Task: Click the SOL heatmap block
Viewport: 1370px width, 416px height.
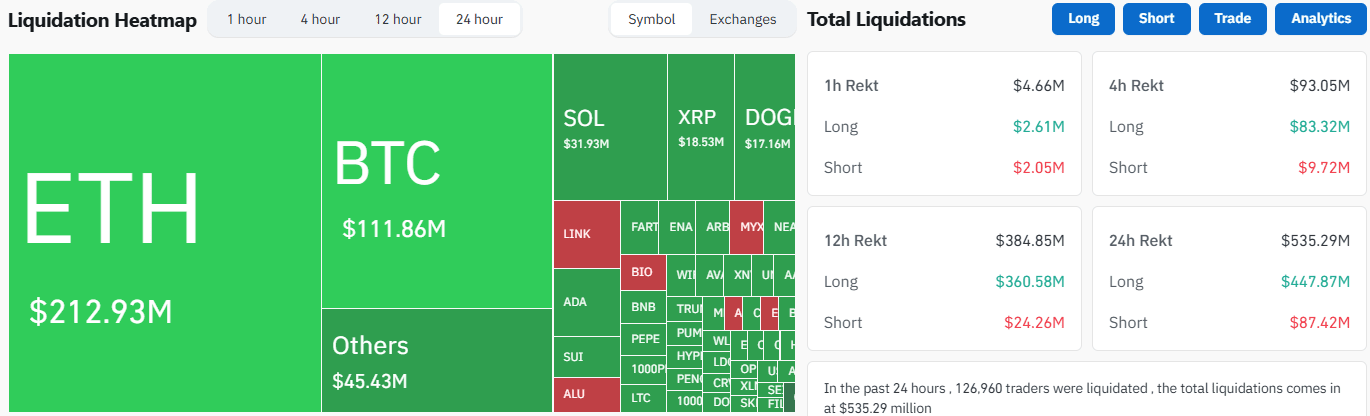Action: (609, 127)
